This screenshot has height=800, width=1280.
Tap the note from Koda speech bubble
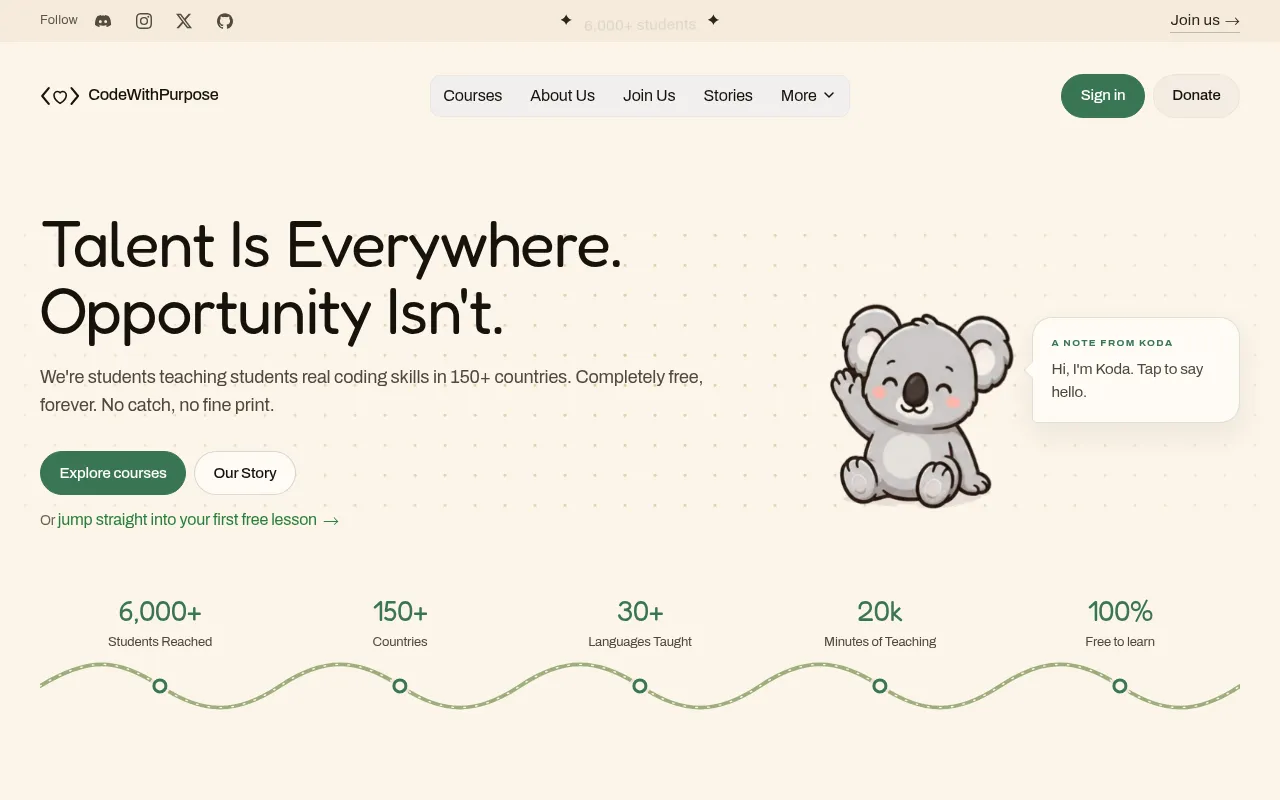(x=1136, y=370)
